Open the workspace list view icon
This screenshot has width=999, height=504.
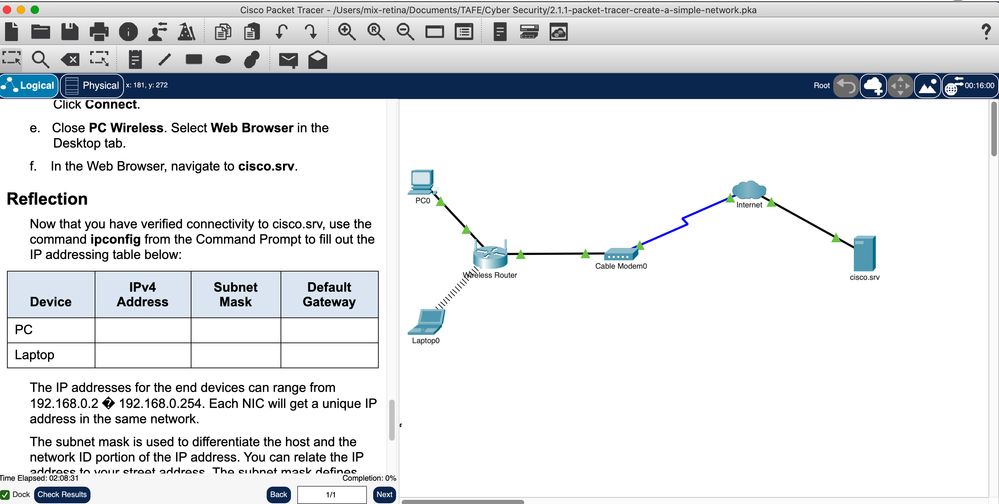(x=464, y=32)
